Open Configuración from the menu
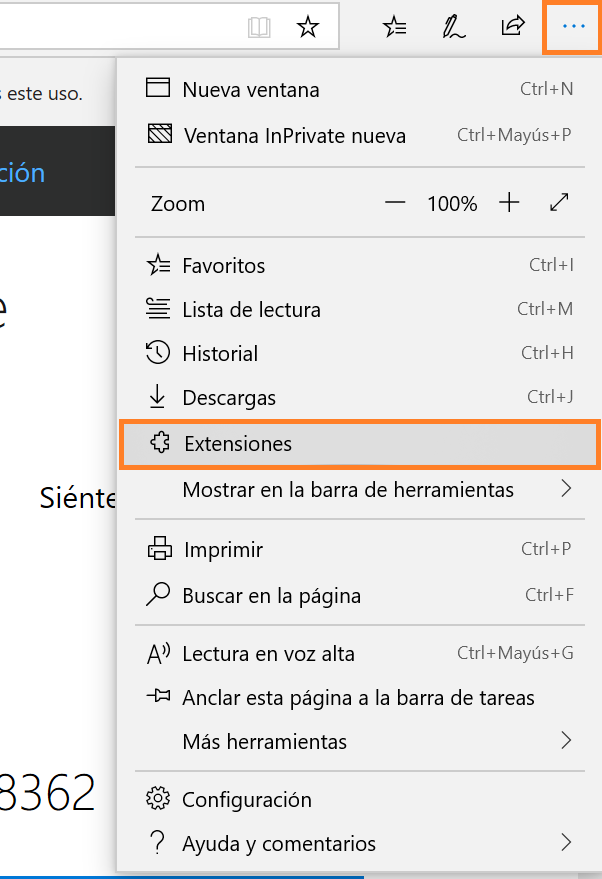Image resolution: width=602 pixels, height=879 pixels. [x=246, y=799]
